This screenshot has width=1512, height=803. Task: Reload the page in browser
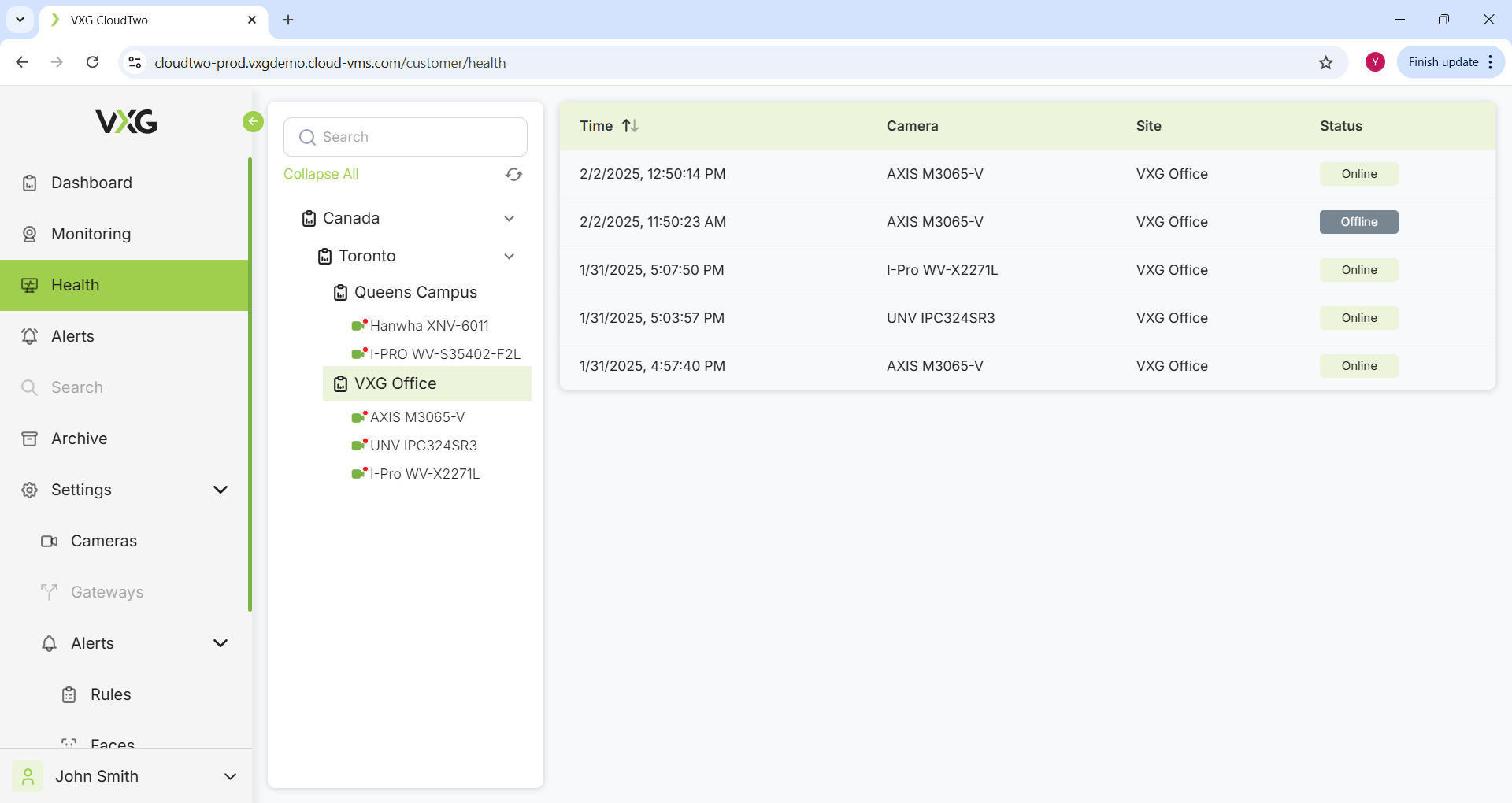93,63
